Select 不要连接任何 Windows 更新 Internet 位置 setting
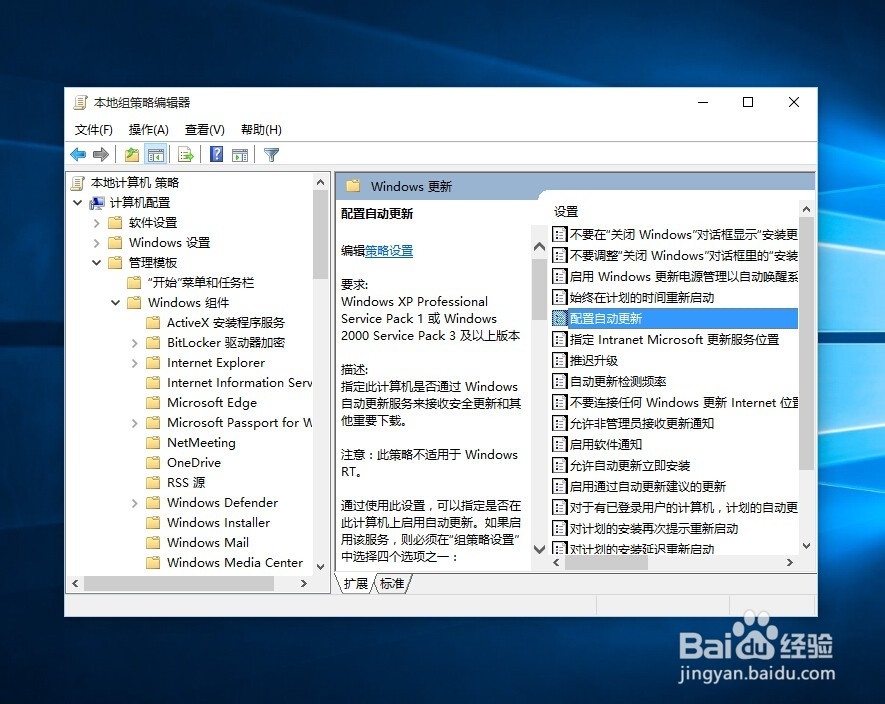Viewport: 885px width, 704px height. [x=684, y=403]
